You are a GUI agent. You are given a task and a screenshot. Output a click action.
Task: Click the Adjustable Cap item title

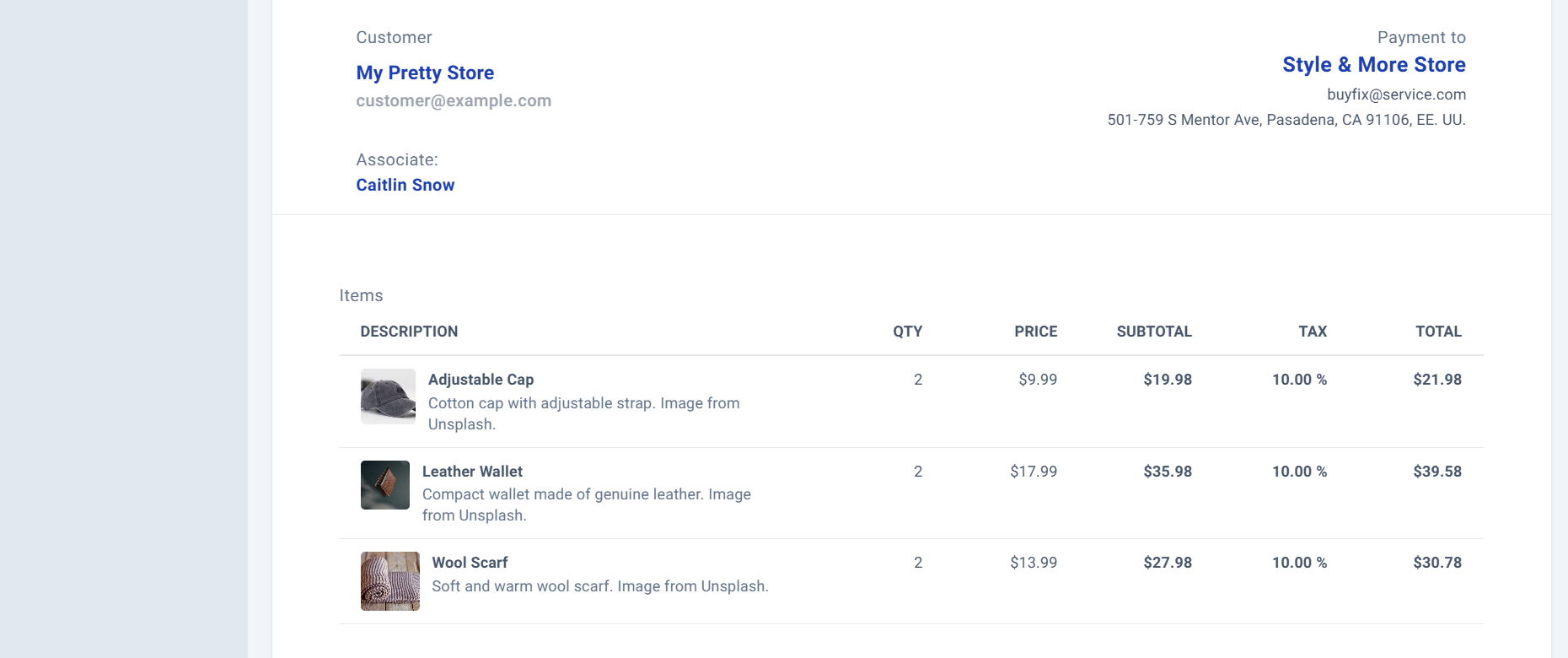coord(481,380)
